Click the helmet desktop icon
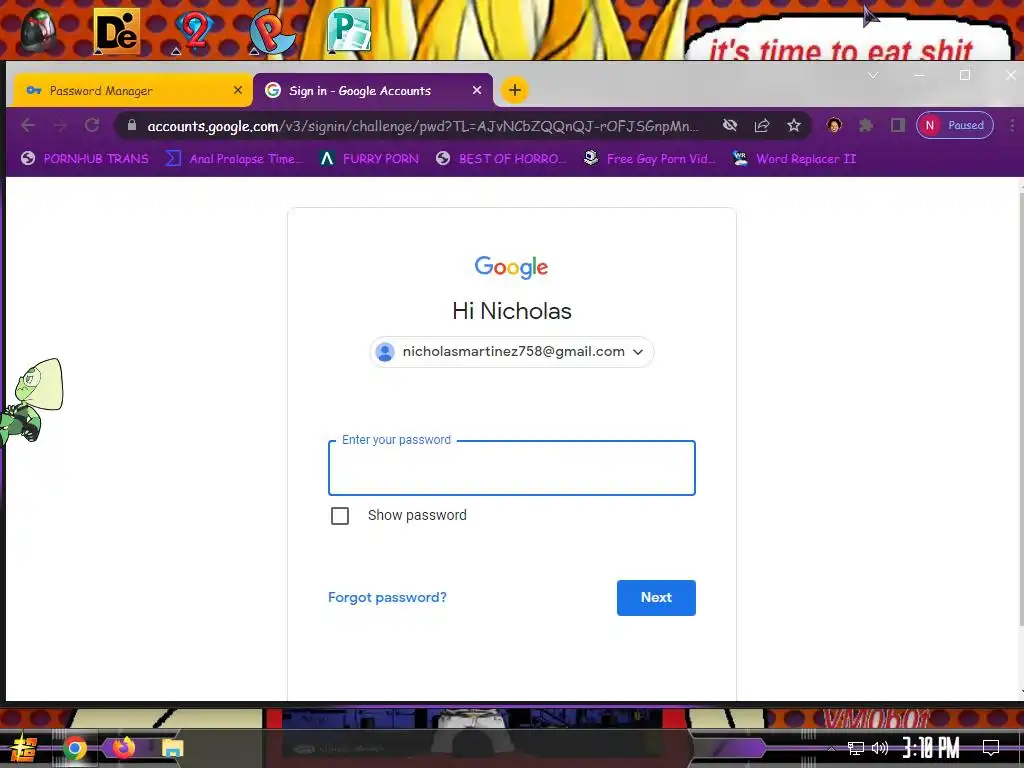Viewport: 1024px width, 768px height. (x=37, y=30)
